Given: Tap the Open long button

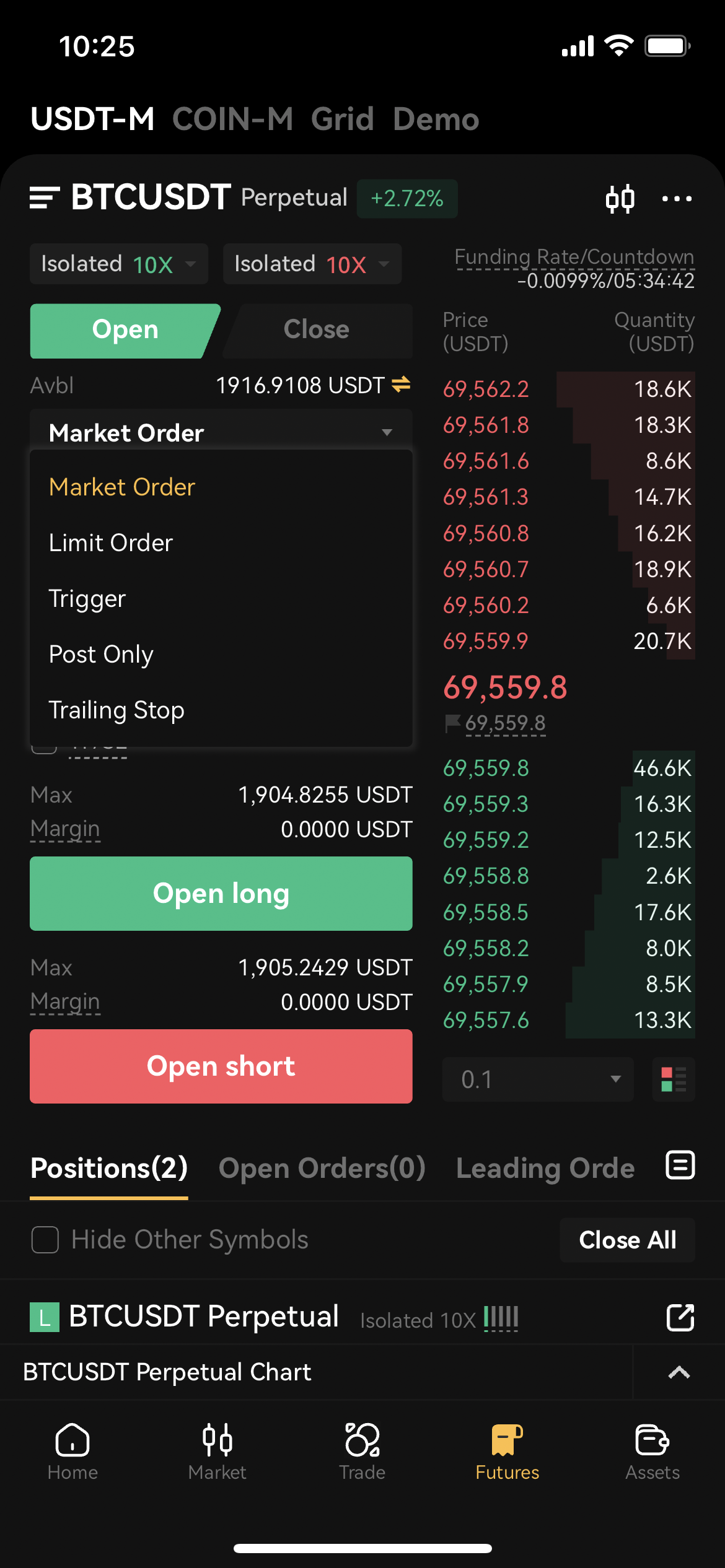Looking at the screenshot, I should click(221, 894).
